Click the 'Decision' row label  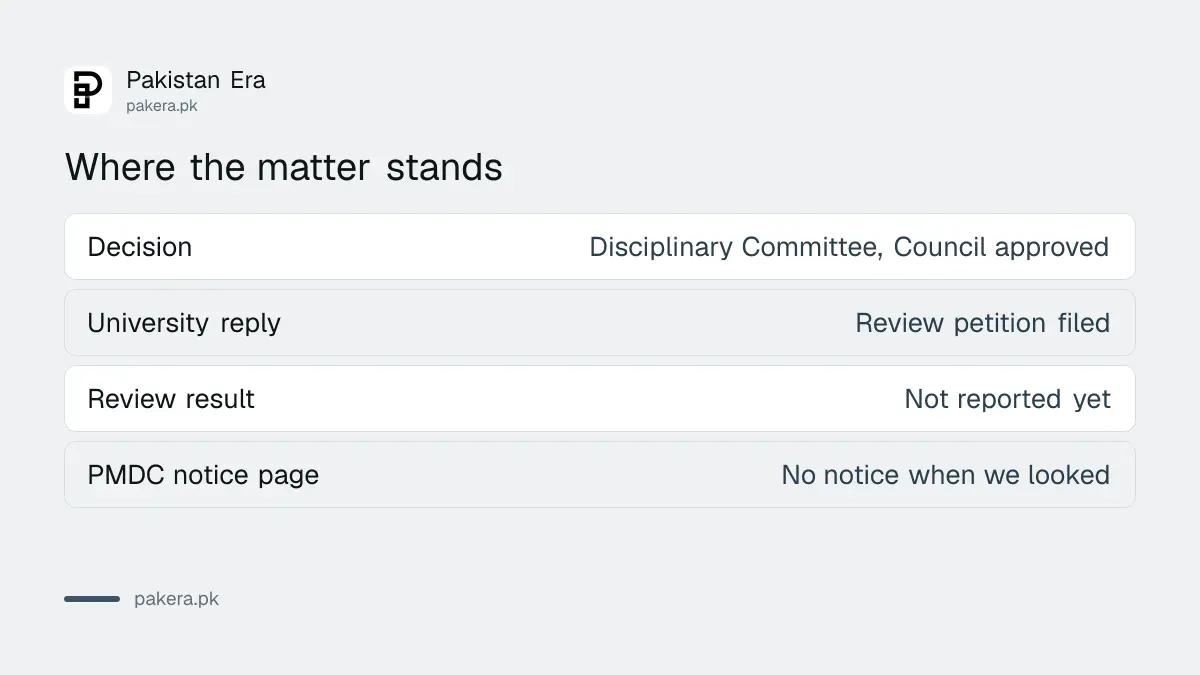pos(140,247)
